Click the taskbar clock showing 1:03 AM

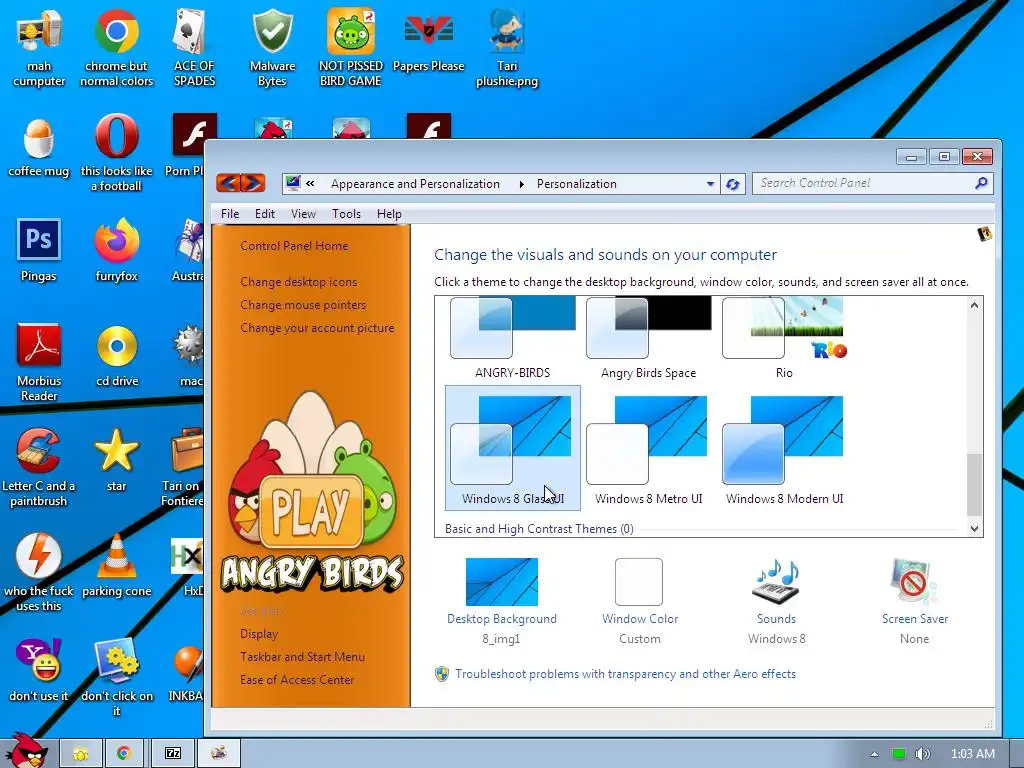972,754
